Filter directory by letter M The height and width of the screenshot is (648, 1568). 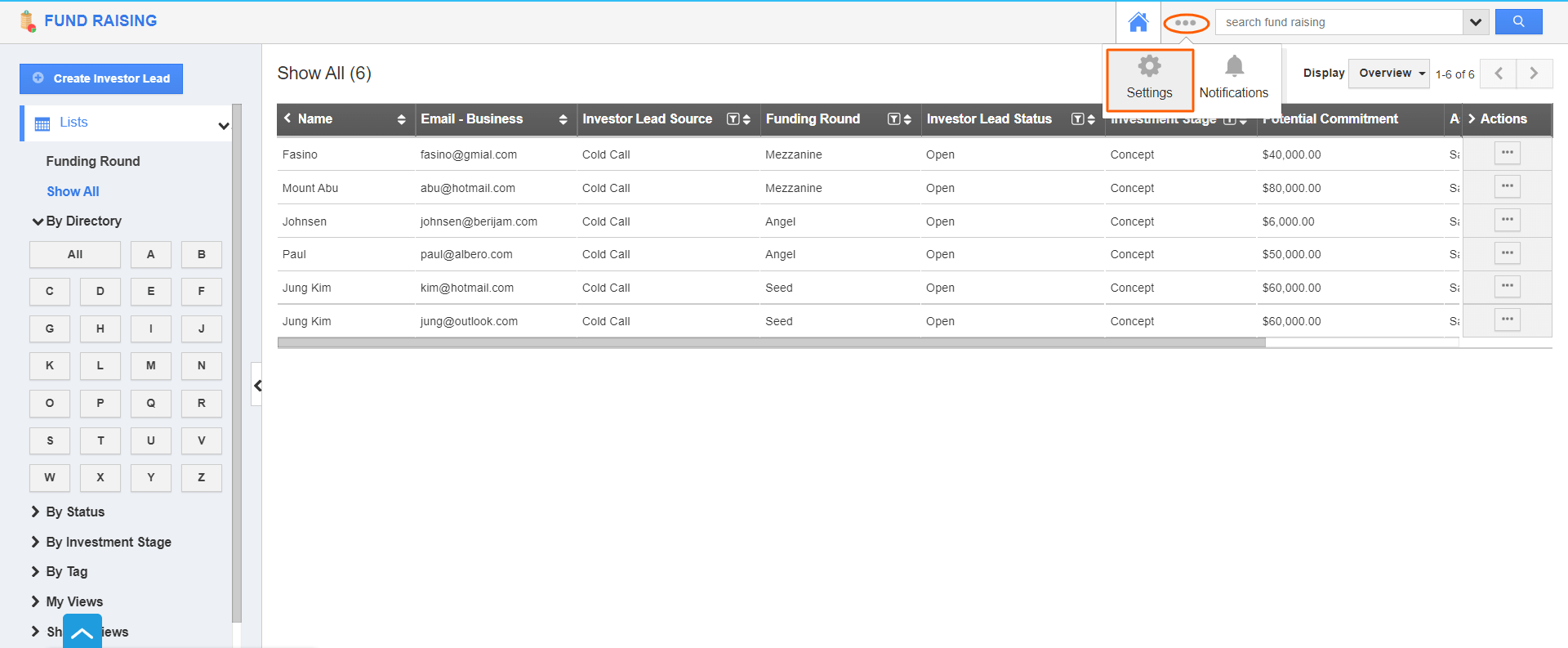(x=150, y=365)
